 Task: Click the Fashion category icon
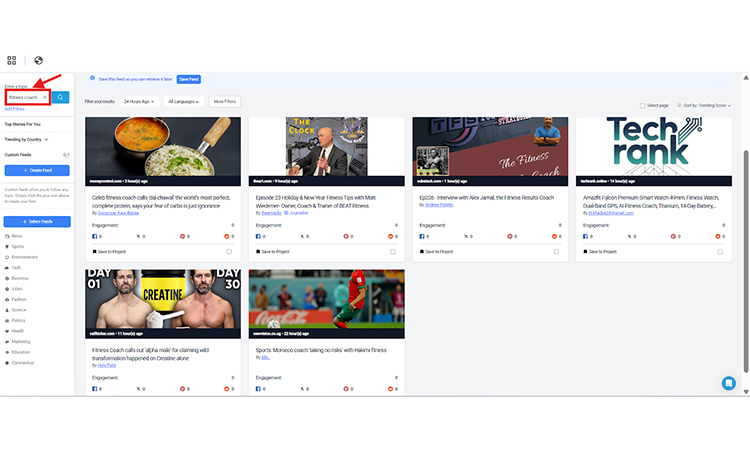7,299
